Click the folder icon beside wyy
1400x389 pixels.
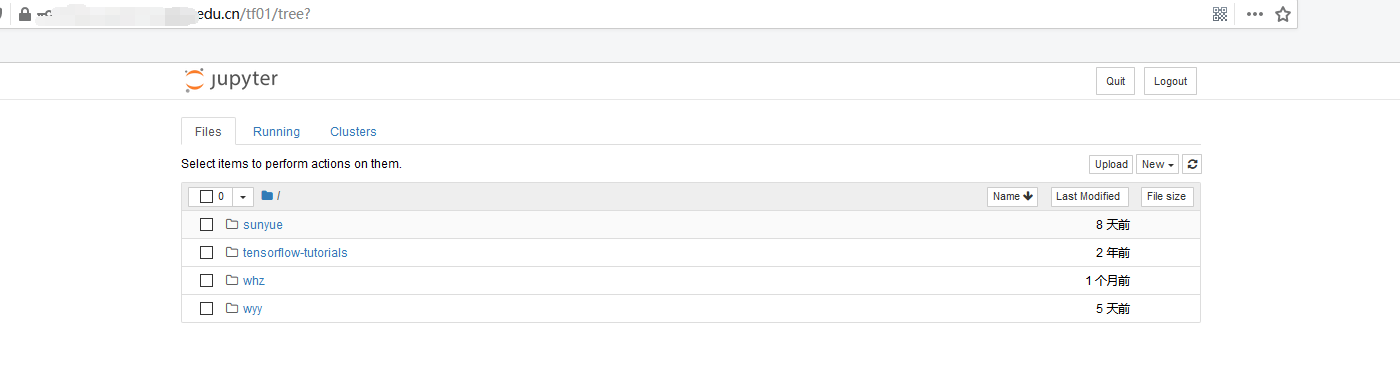232,308
